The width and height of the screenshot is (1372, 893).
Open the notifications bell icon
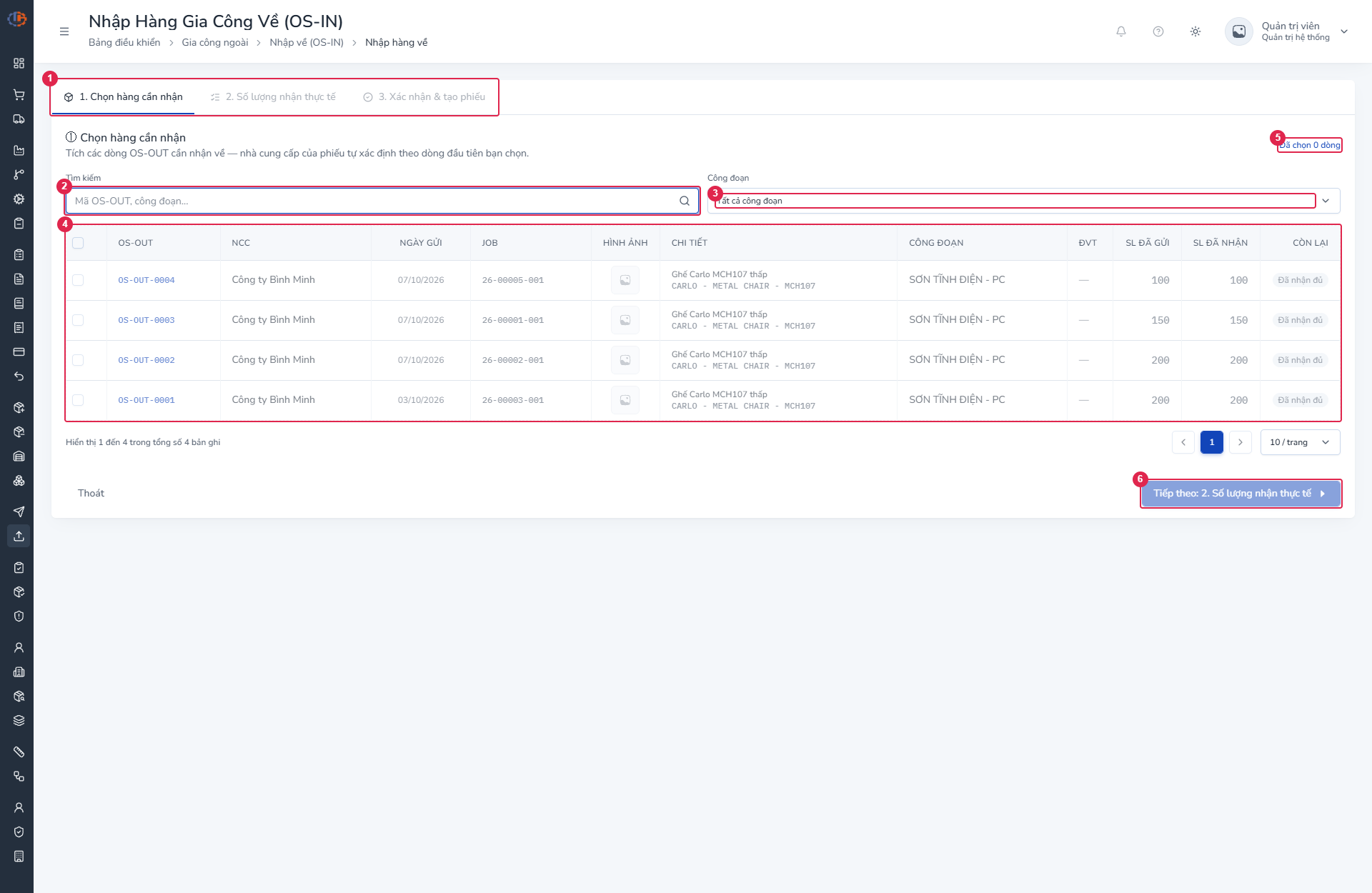(1121, 31)
